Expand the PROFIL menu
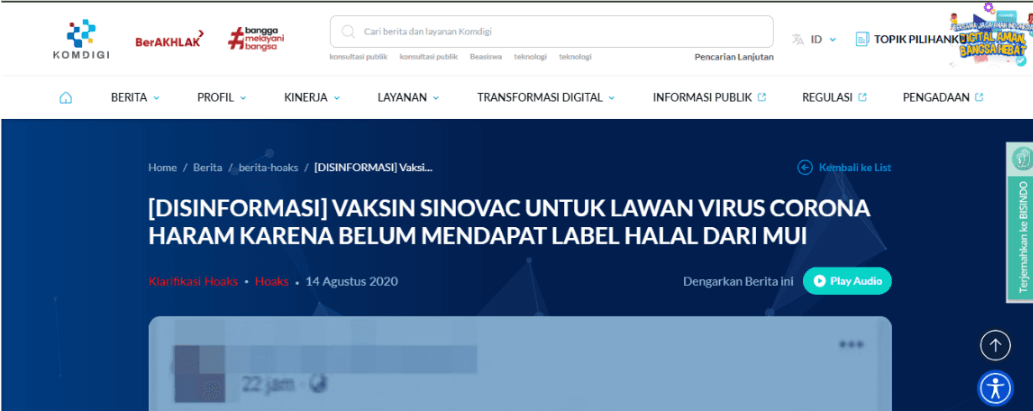 click(221, 97)
